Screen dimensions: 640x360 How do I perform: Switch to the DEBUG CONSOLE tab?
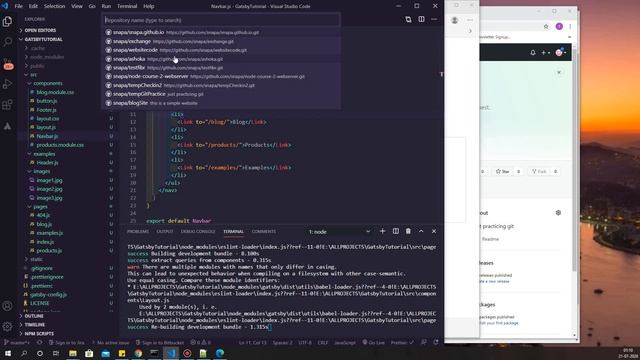click(x=198, y=231)
